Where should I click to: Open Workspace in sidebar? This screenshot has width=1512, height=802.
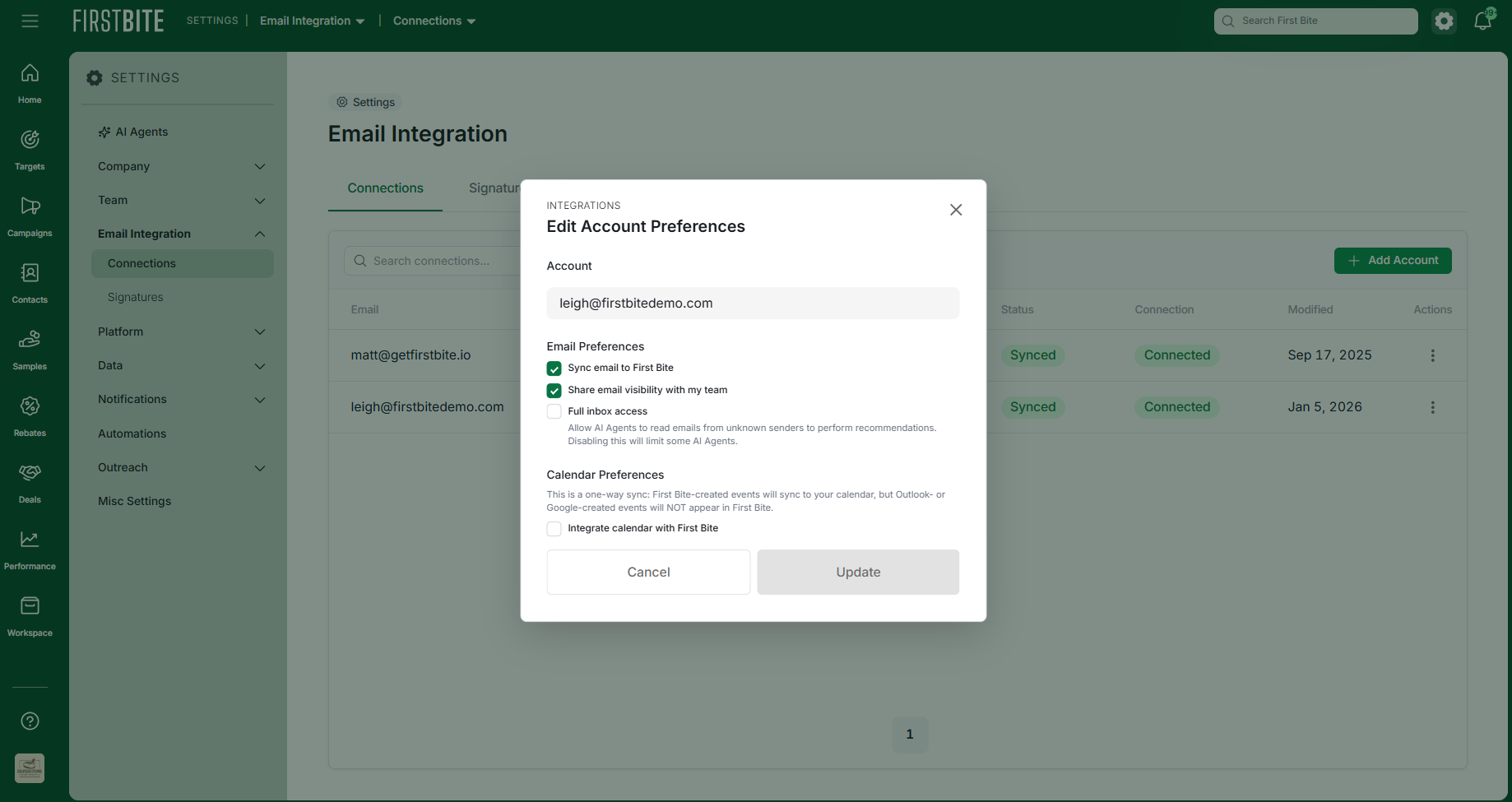pos(30,617)
